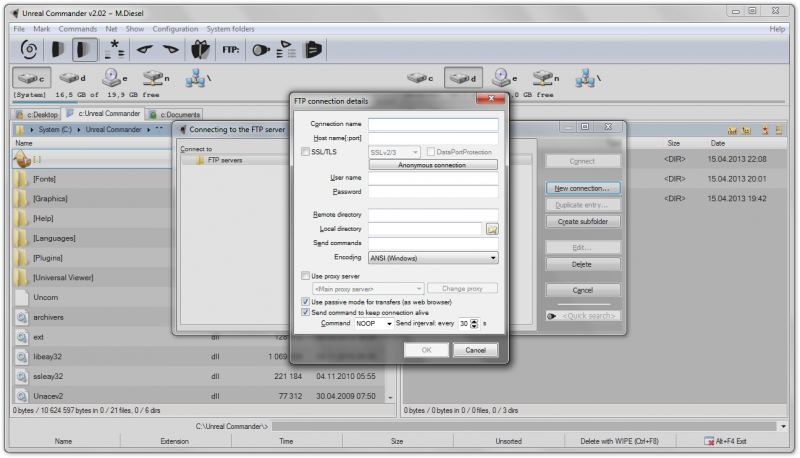The width and height of the screenshot is (800, 458).
Task: Open the SSLv2/3 version dropdown
Action: 394,152
